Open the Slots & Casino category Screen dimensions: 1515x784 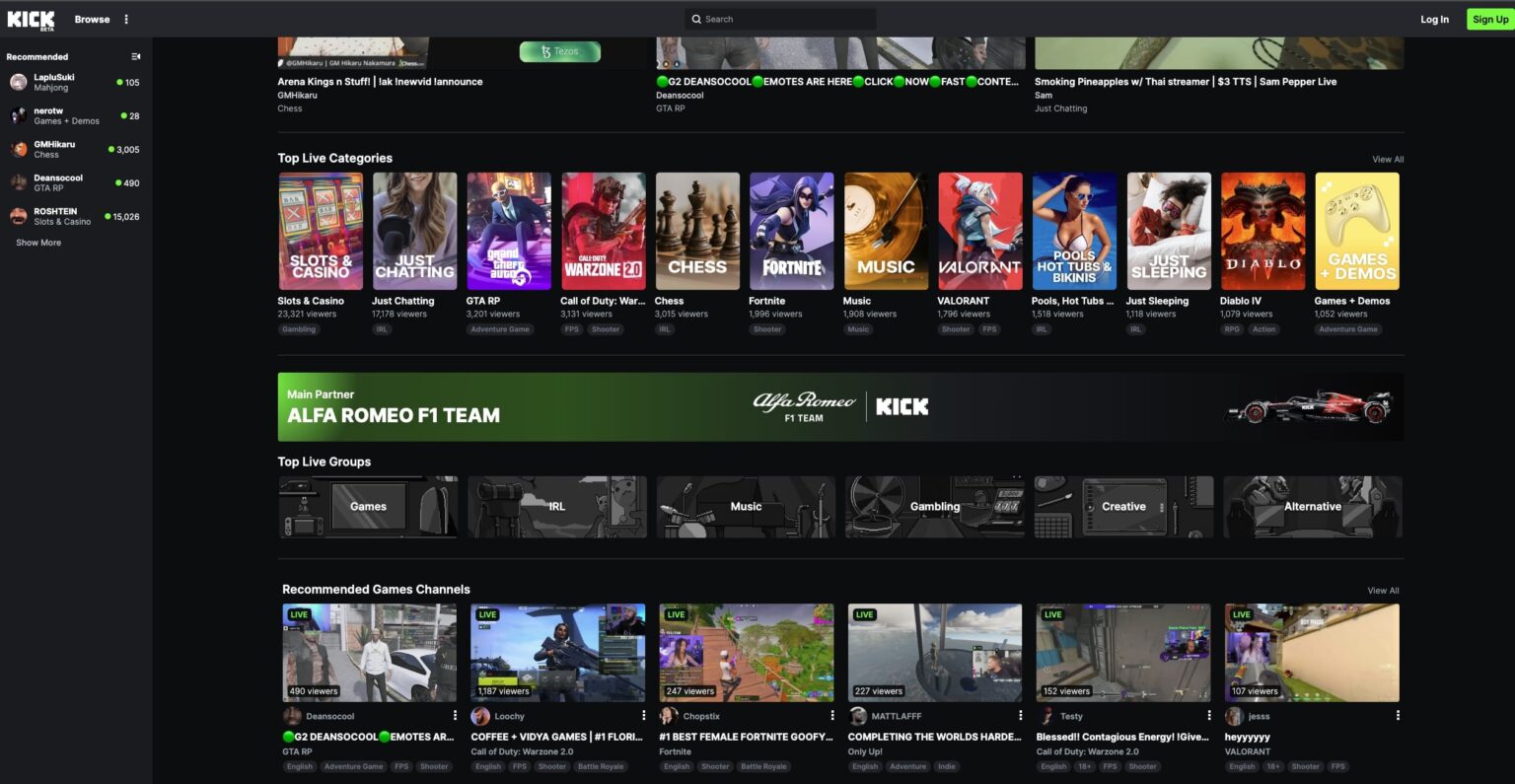pos(321,232)
